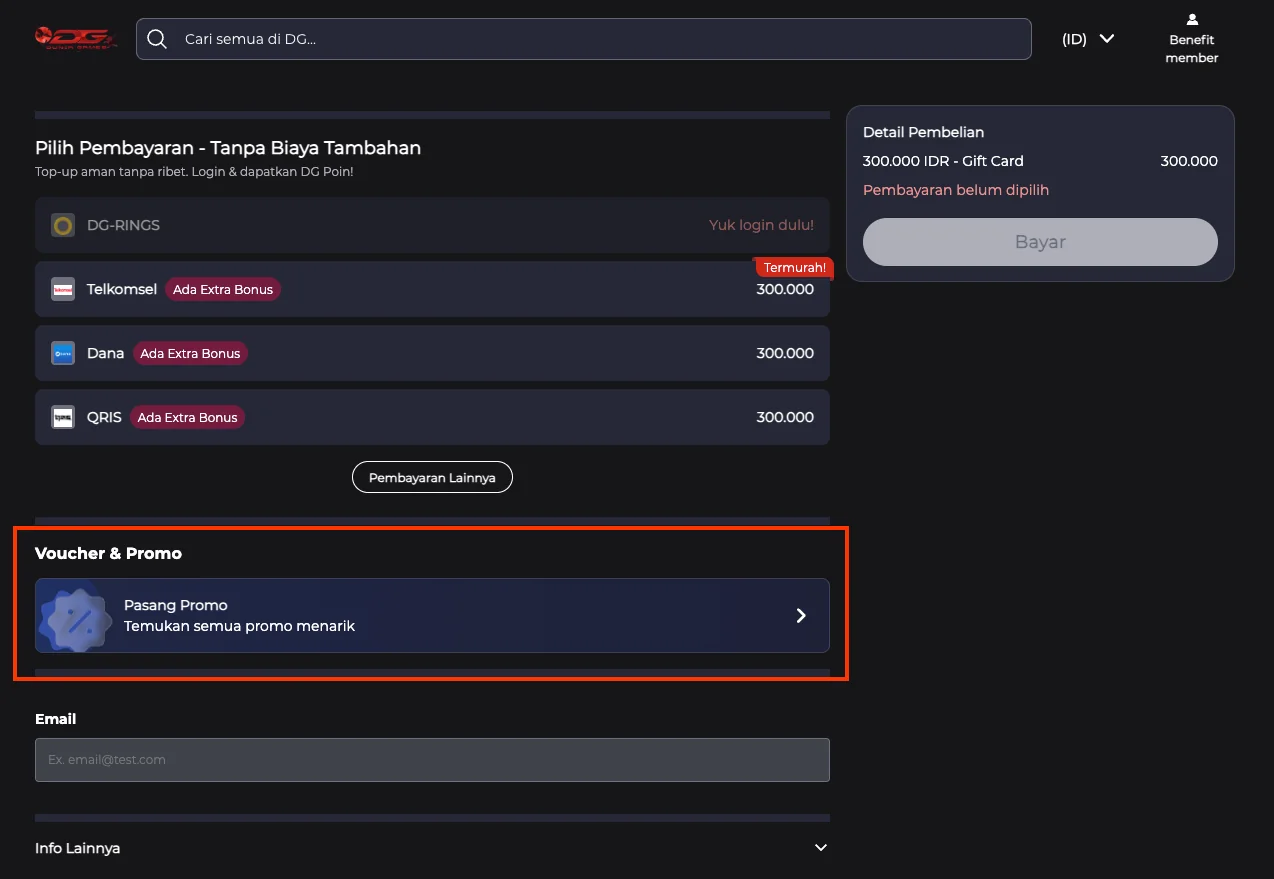
Task: Open the Benefit member link
Action: pyautogui.click(x=1192, y=39)
